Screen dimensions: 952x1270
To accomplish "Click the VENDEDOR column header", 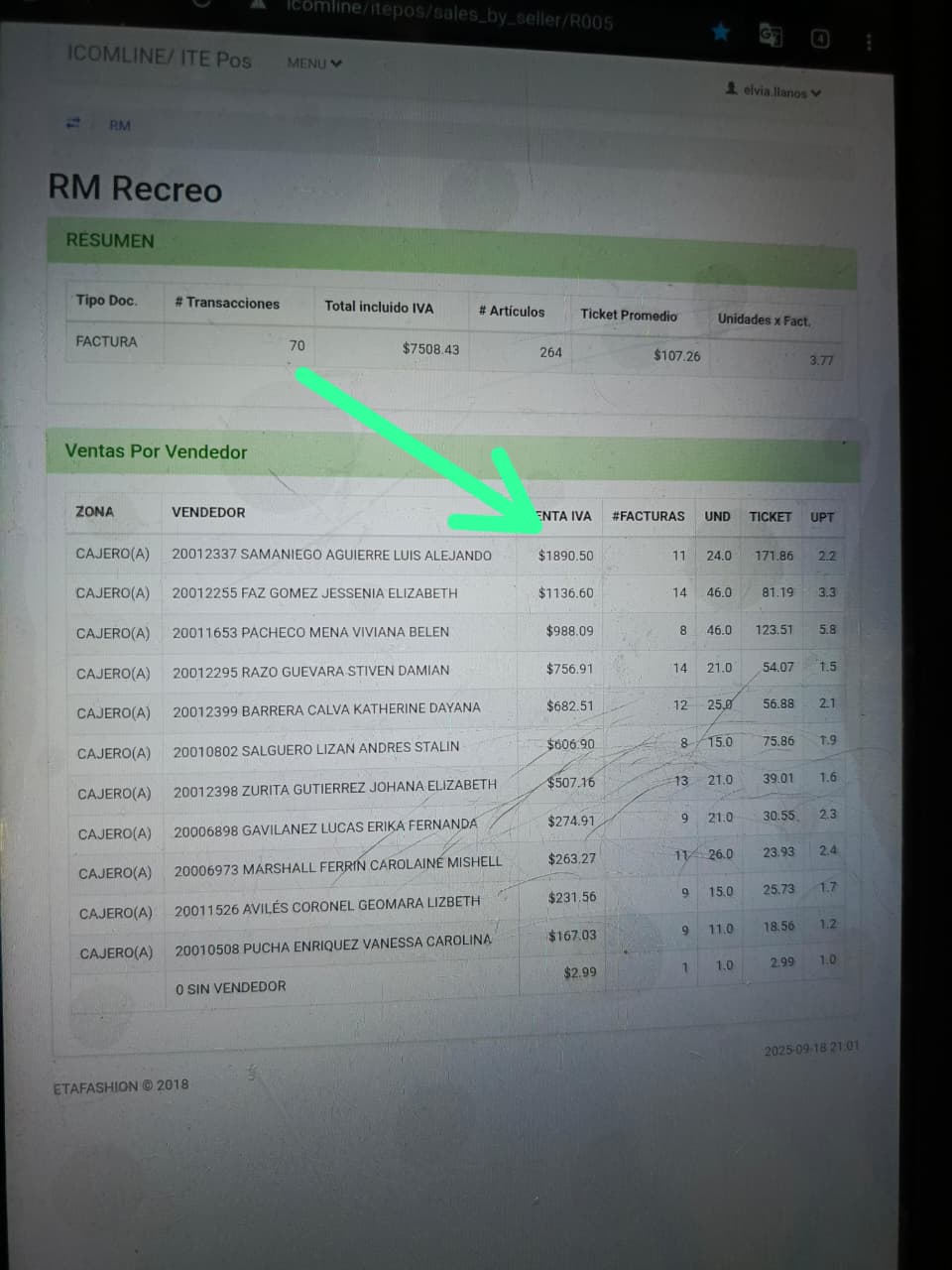I will 208,512.
